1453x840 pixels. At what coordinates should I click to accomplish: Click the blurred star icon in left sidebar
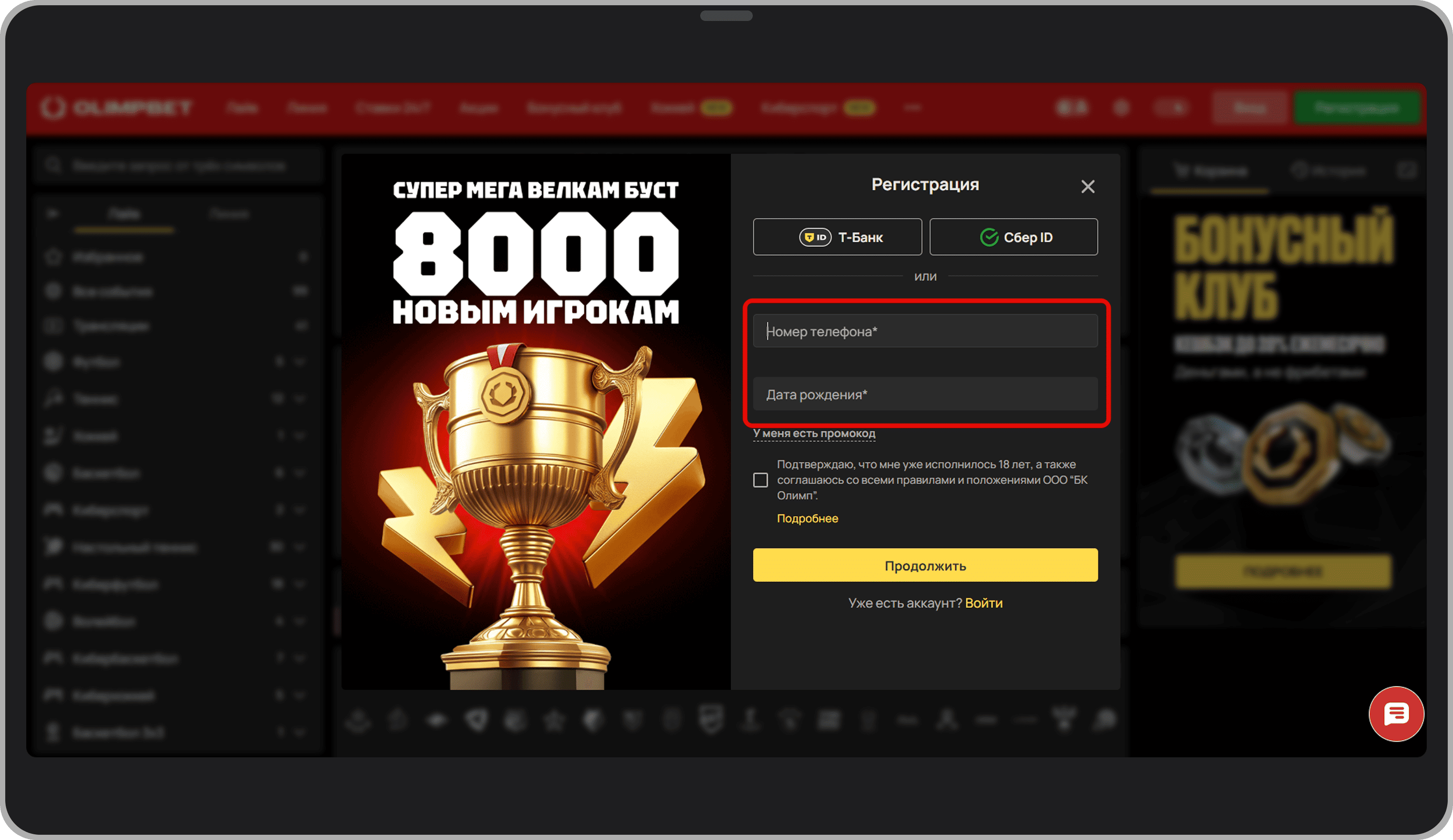[54, 256]
